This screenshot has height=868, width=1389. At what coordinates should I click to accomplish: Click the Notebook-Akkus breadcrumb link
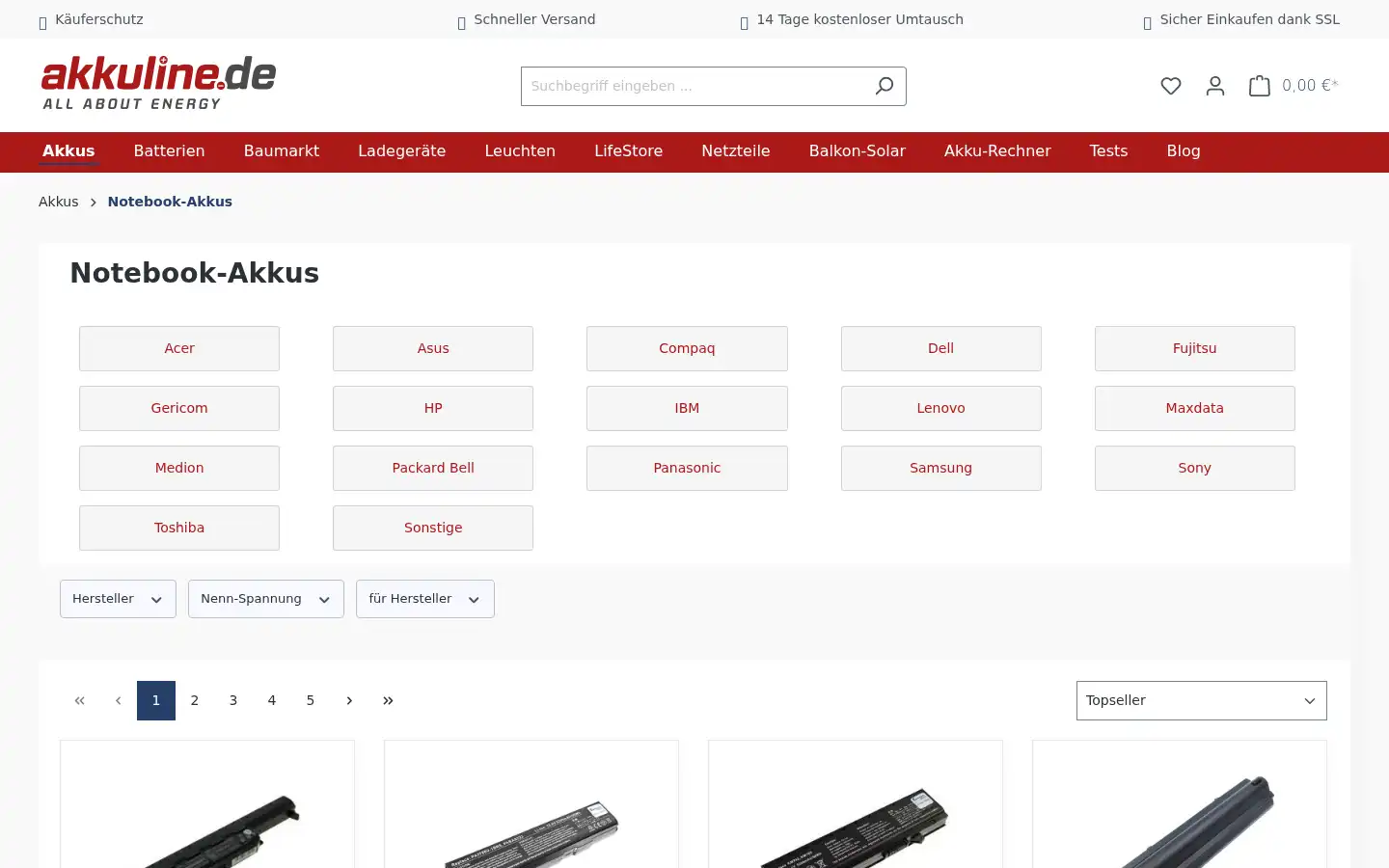click(170, 202)
